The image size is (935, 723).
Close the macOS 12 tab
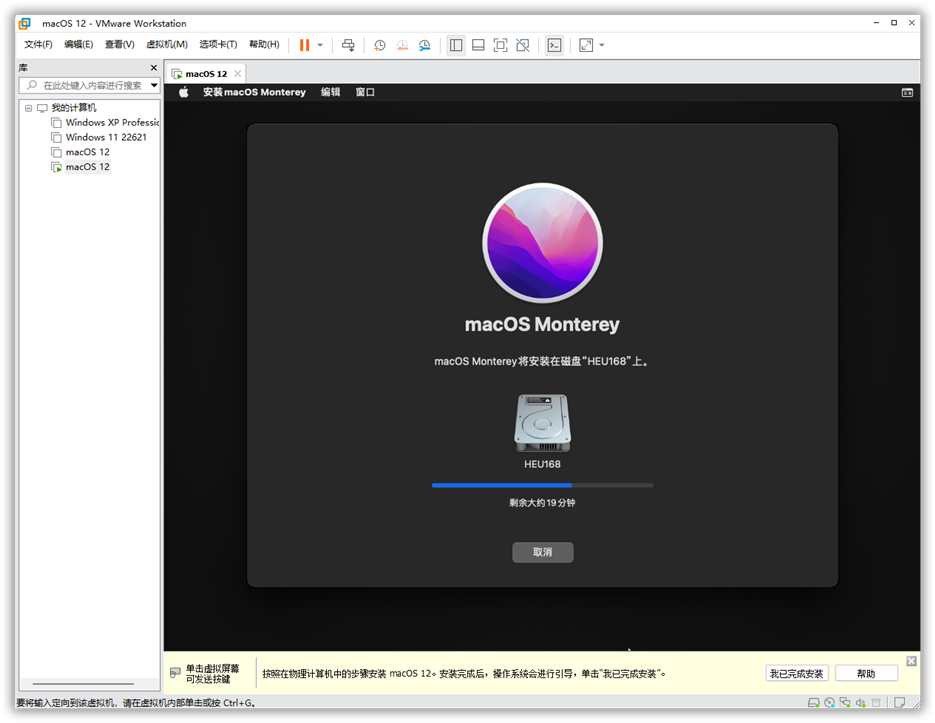click(x=237, y=74)
